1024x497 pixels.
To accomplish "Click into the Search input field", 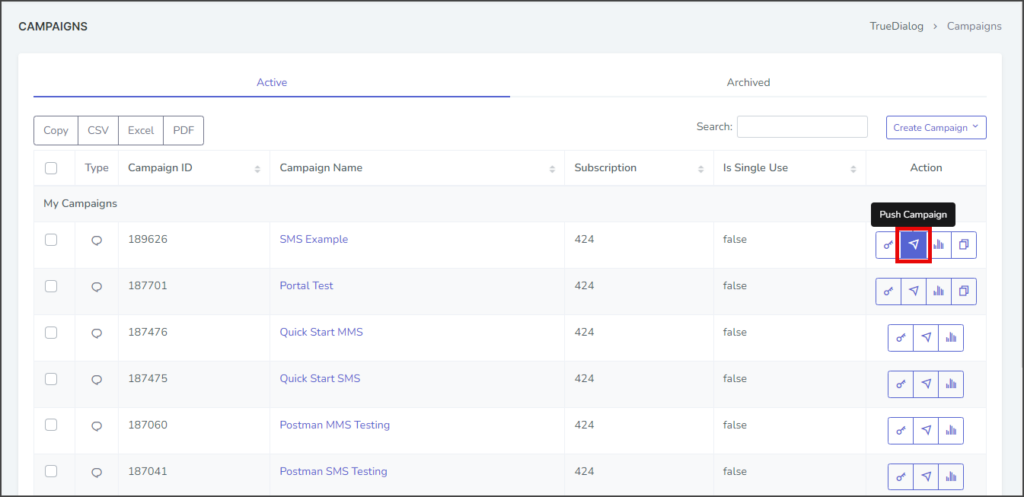I will [x=802, y=127].
